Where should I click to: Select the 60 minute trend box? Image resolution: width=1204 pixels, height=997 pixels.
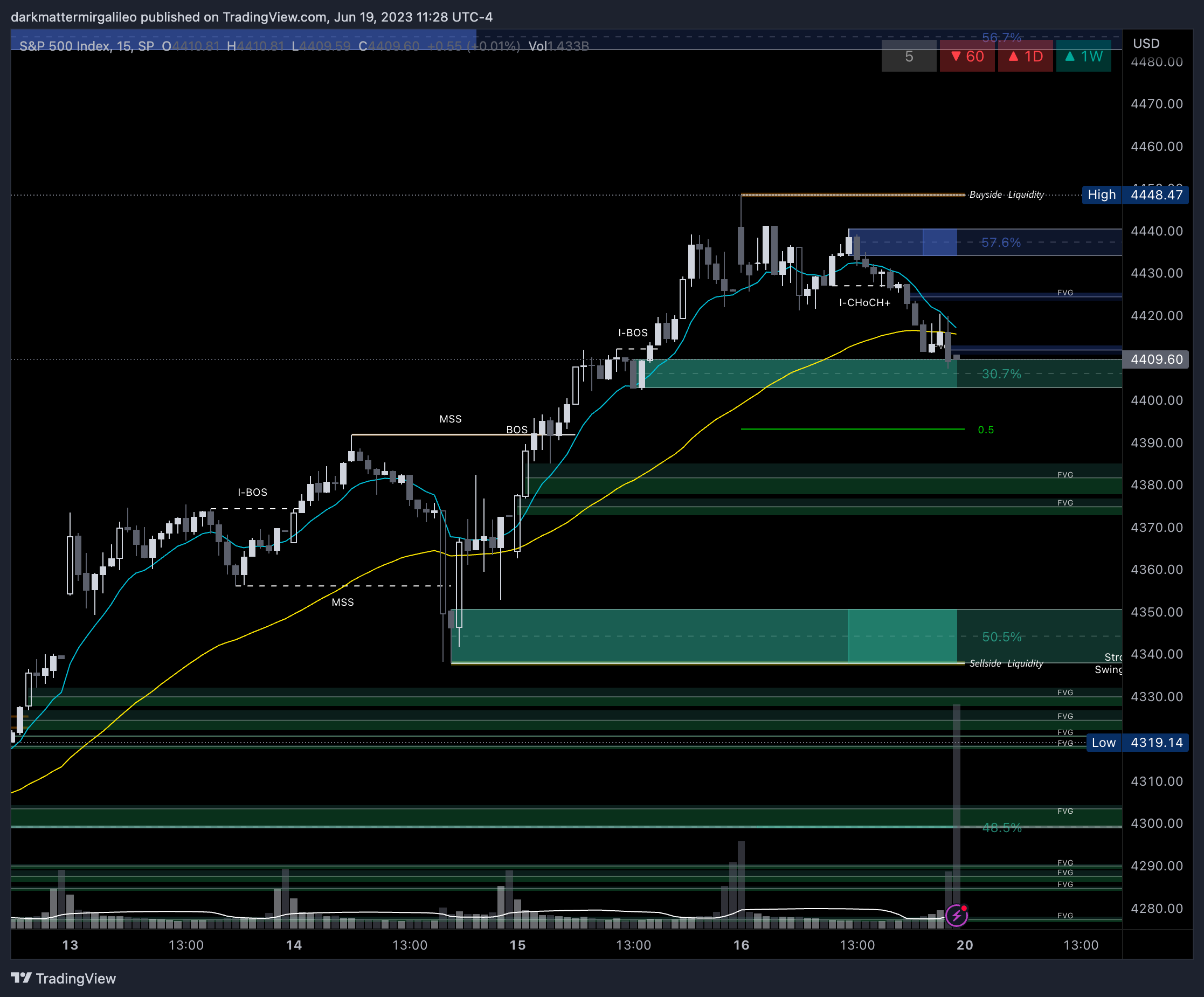click(967, 56)
